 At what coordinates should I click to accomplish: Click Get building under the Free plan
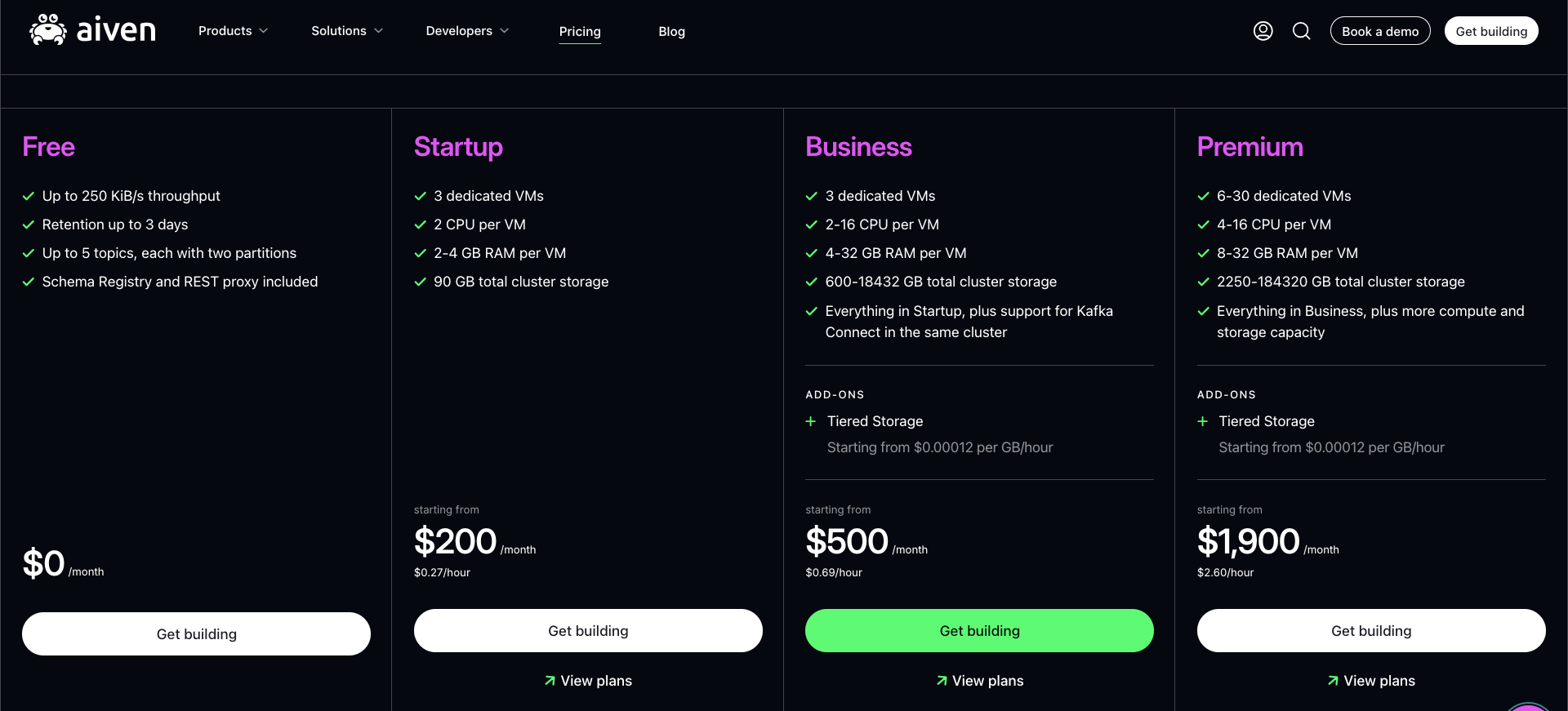[x=196, y=634]
